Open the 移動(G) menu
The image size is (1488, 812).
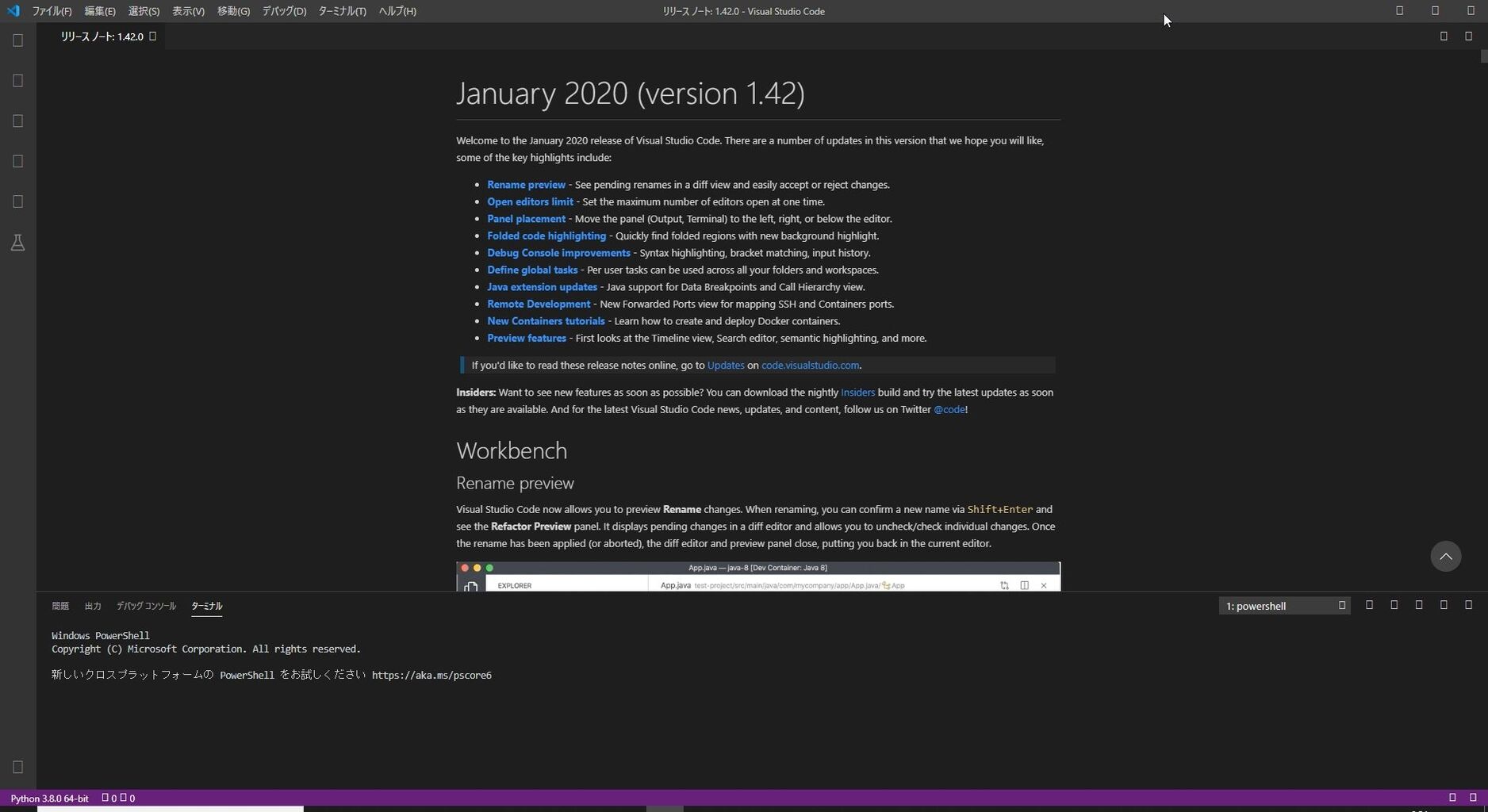click(233, 11)
